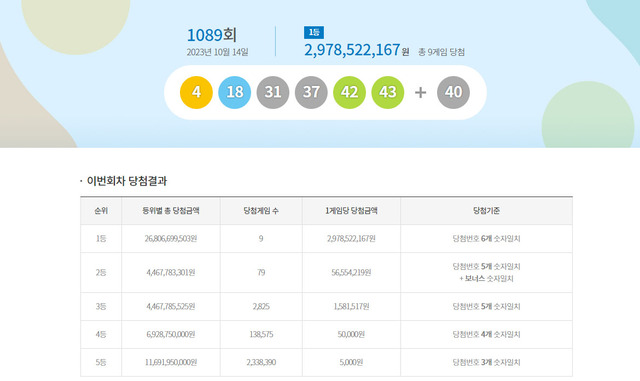Image resolution: width=640 pixels, height=381 pixels.
Task: Click the 1등 rank cell
Action: (101, 238)
